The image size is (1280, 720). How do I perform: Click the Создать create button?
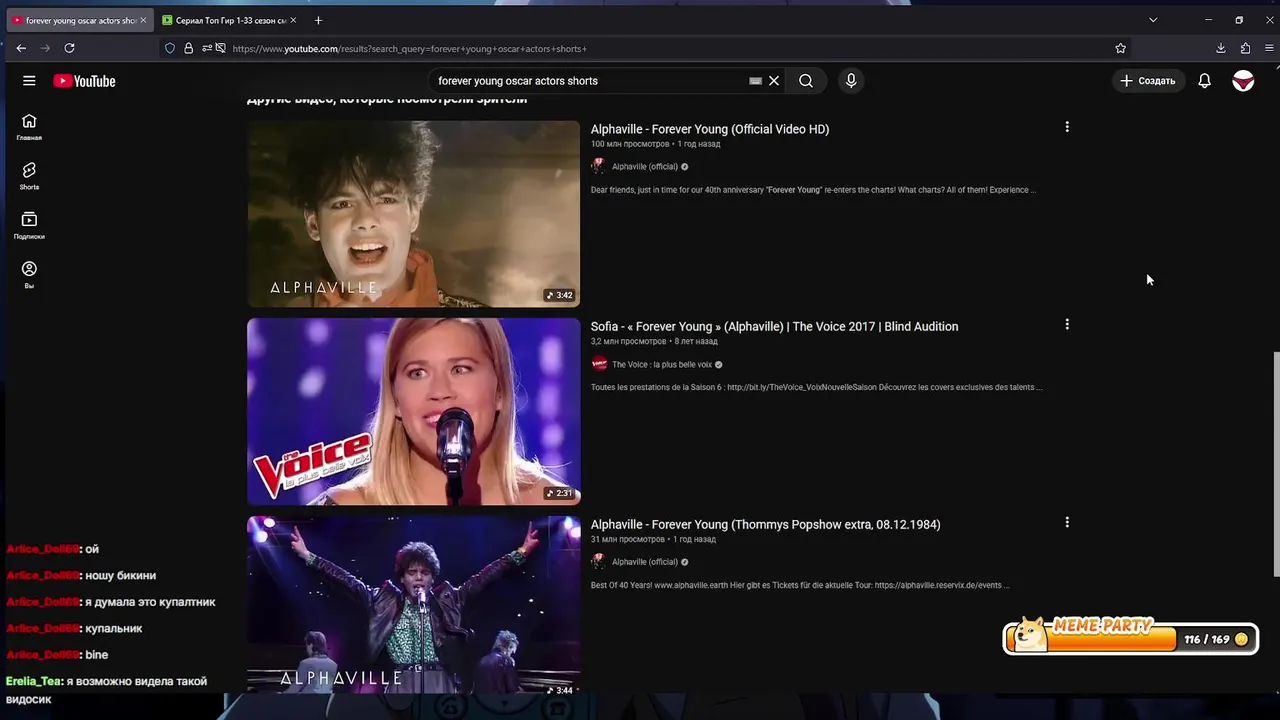point(1148,81)
